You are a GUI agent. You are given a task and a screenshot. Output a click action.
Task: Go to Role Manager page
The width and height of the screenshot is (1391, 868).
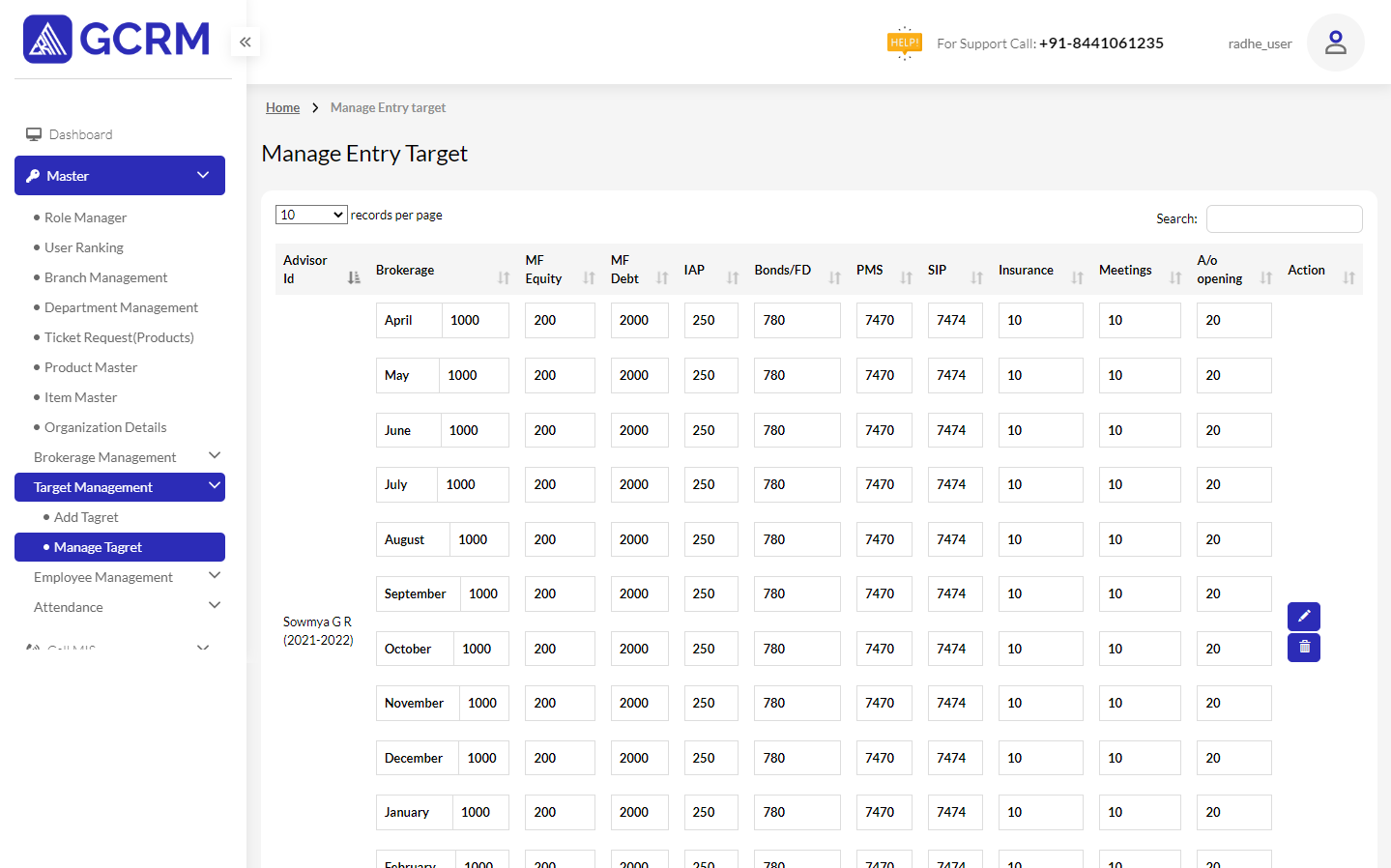tap(85, 217)
